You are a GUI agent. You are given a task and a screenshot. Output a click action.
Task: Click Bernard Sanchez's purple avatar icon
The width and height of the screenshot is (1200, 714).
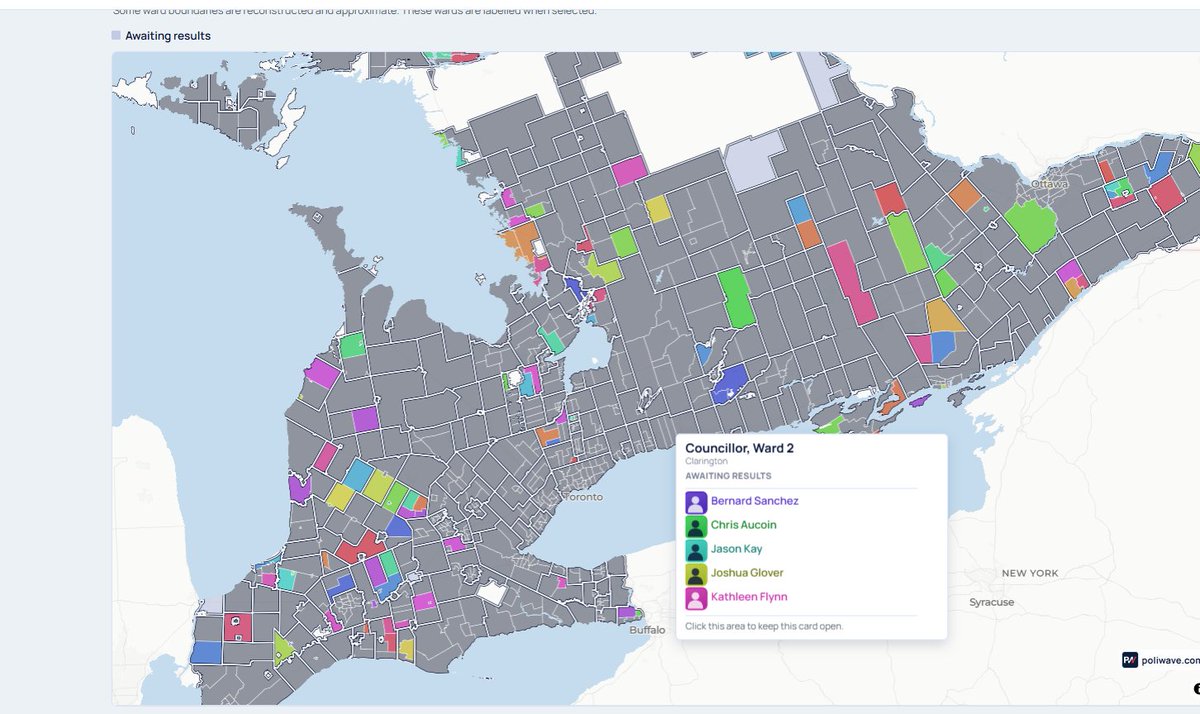click(696, 502)
